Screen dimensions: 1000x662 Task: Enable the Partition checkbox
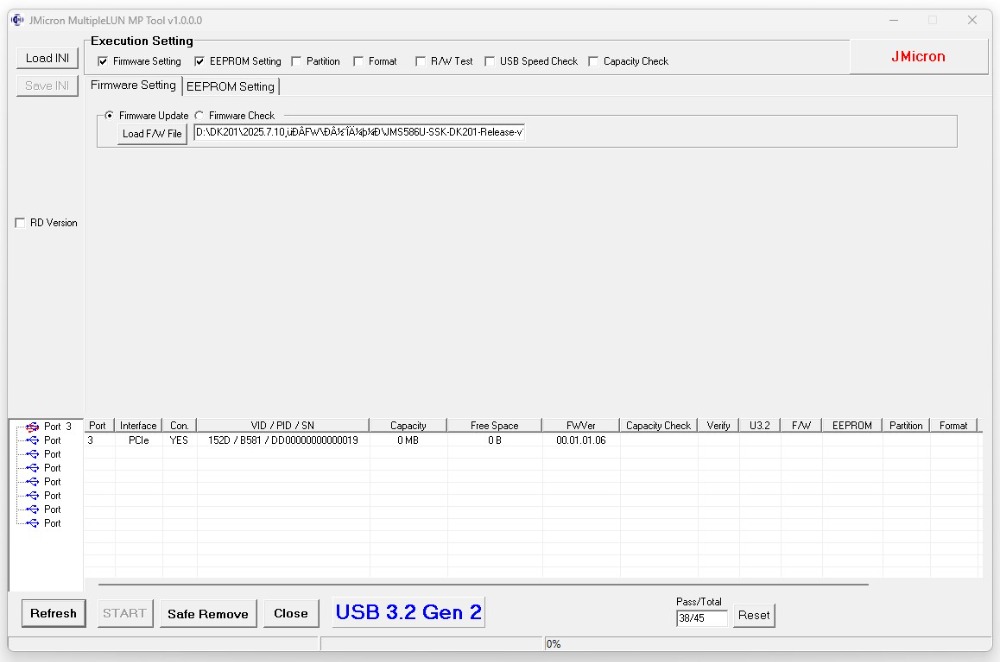pos(297,62)
